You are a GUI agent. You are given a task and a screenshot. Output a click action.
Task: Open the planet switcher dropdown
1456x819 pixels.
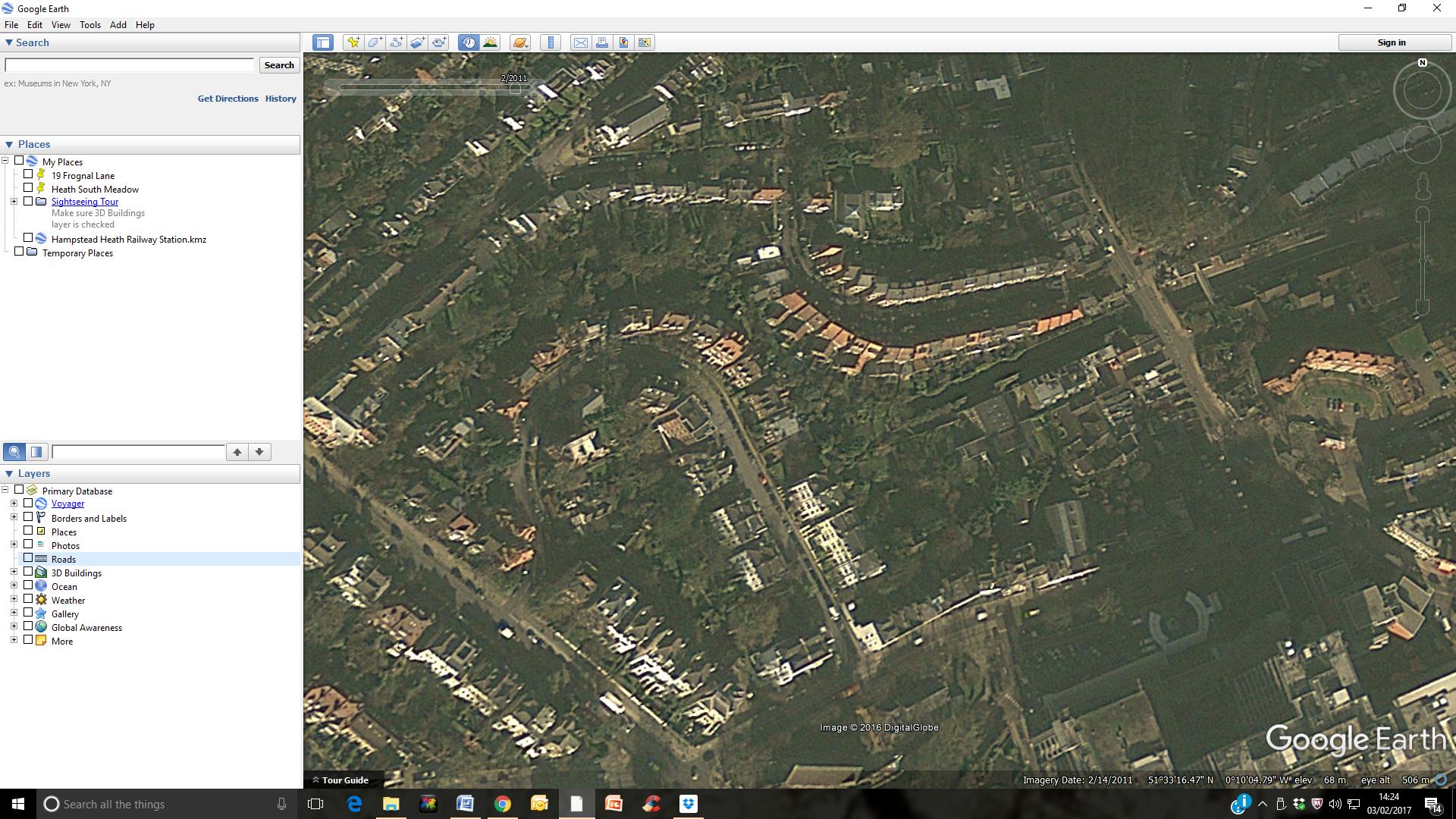(519, 42)
